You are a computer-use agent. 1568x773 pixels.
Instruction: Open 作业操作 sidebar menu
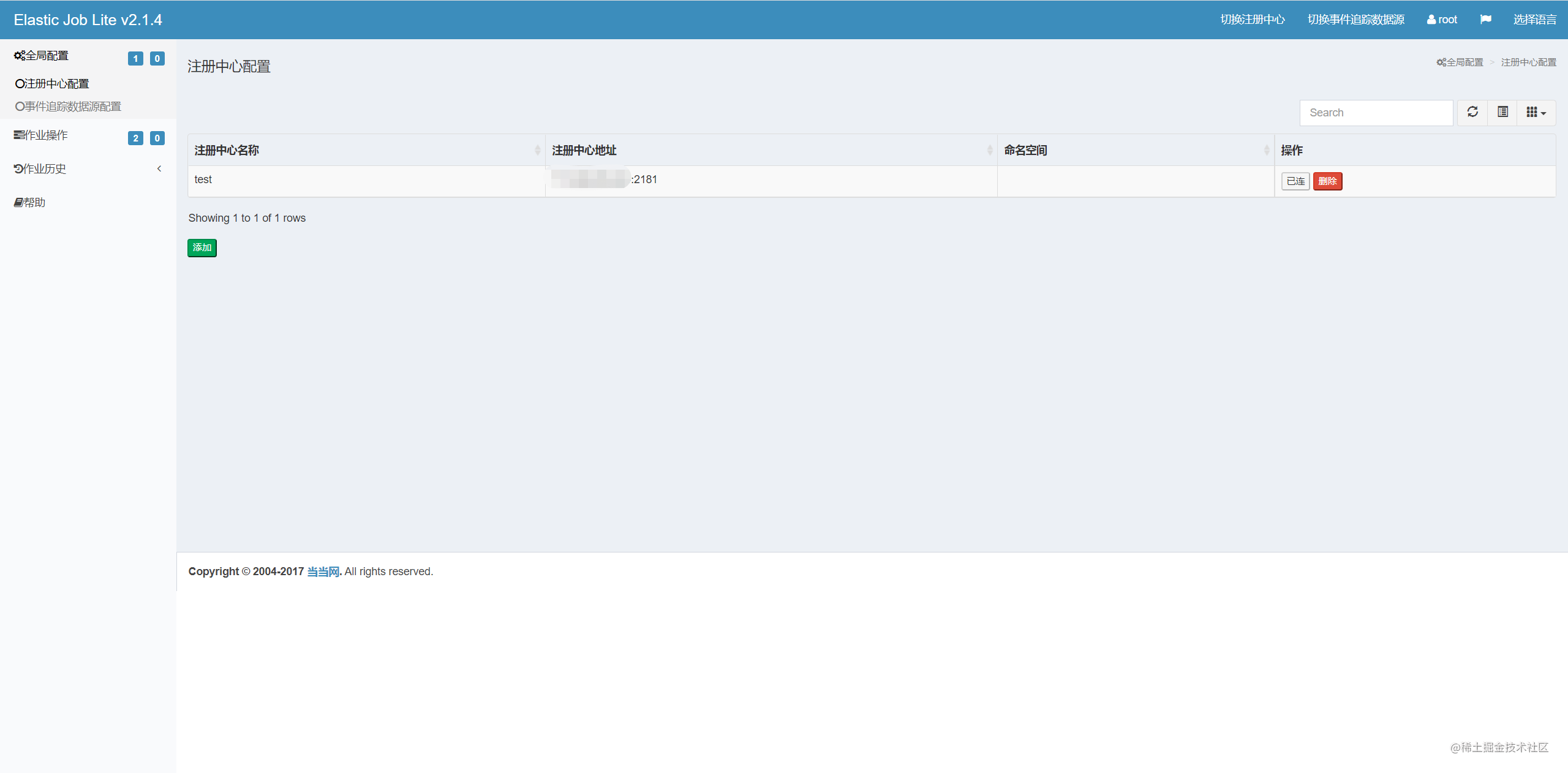pyautogui.click(x=42, y=135)
